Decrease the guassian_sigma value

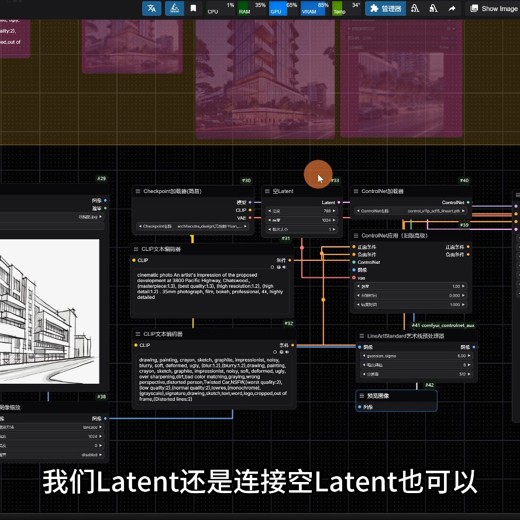[x=364, y=356]
